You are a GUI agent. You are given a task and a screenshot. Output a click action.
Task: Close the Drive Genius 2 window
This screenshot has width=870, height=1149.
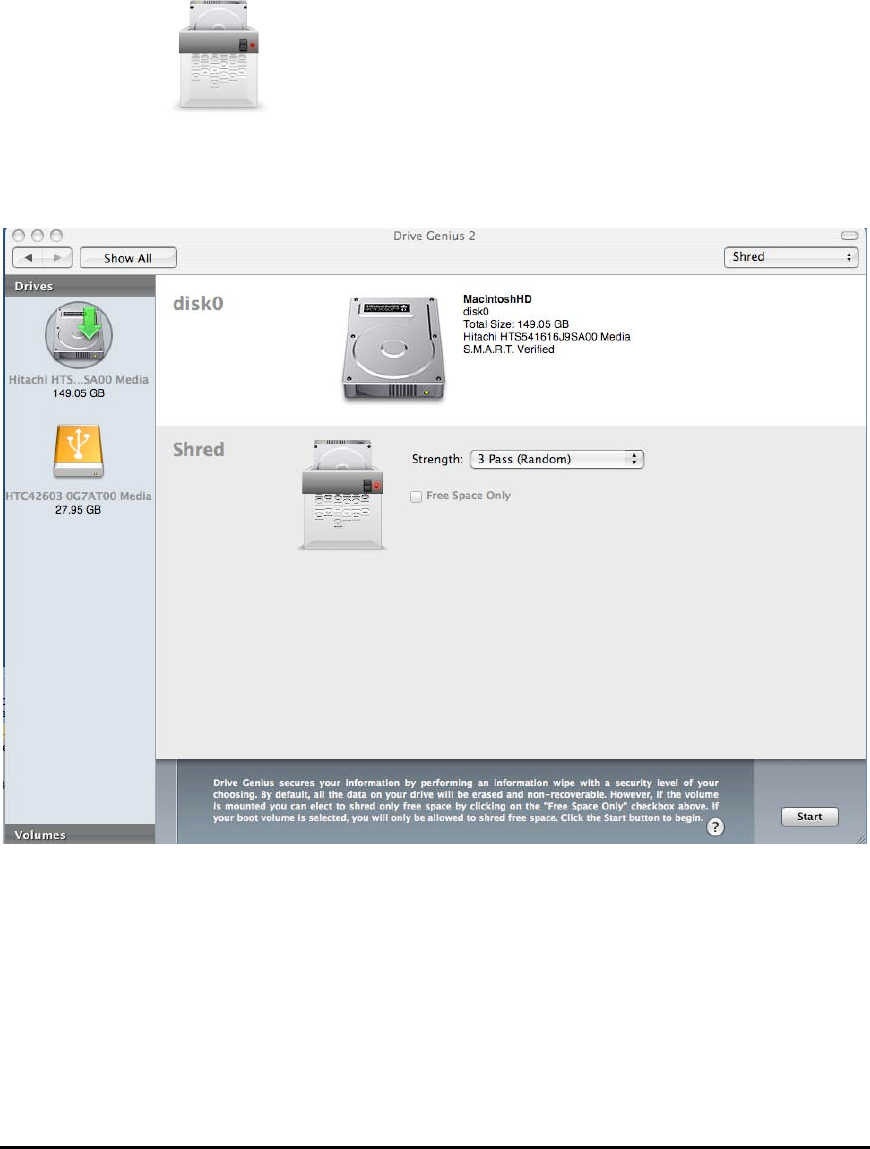[18, 235]
